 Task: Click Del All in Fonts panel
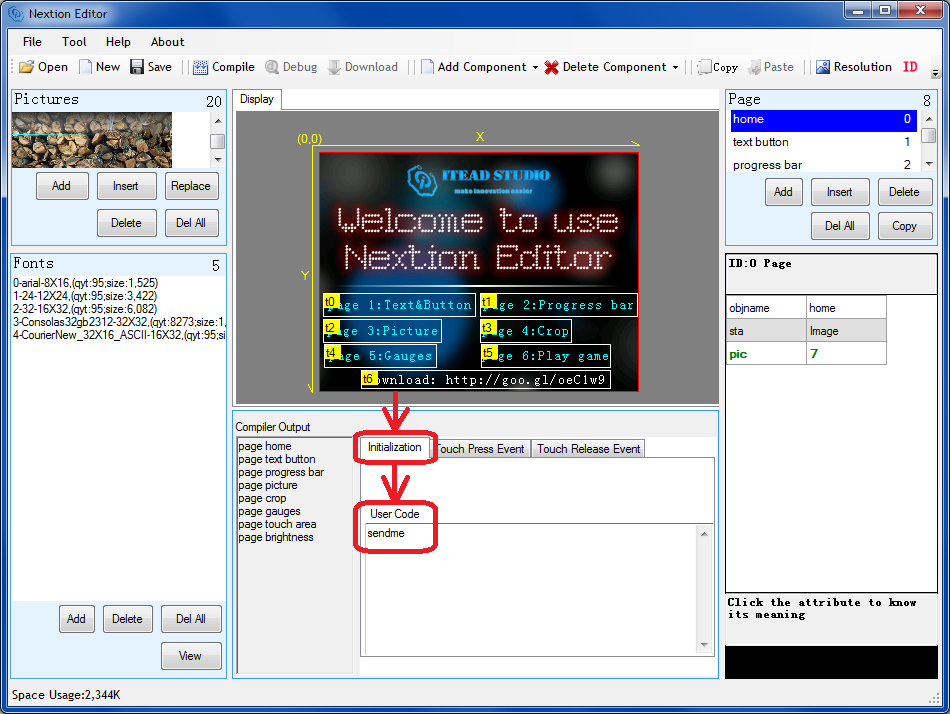tap(191, 619)
